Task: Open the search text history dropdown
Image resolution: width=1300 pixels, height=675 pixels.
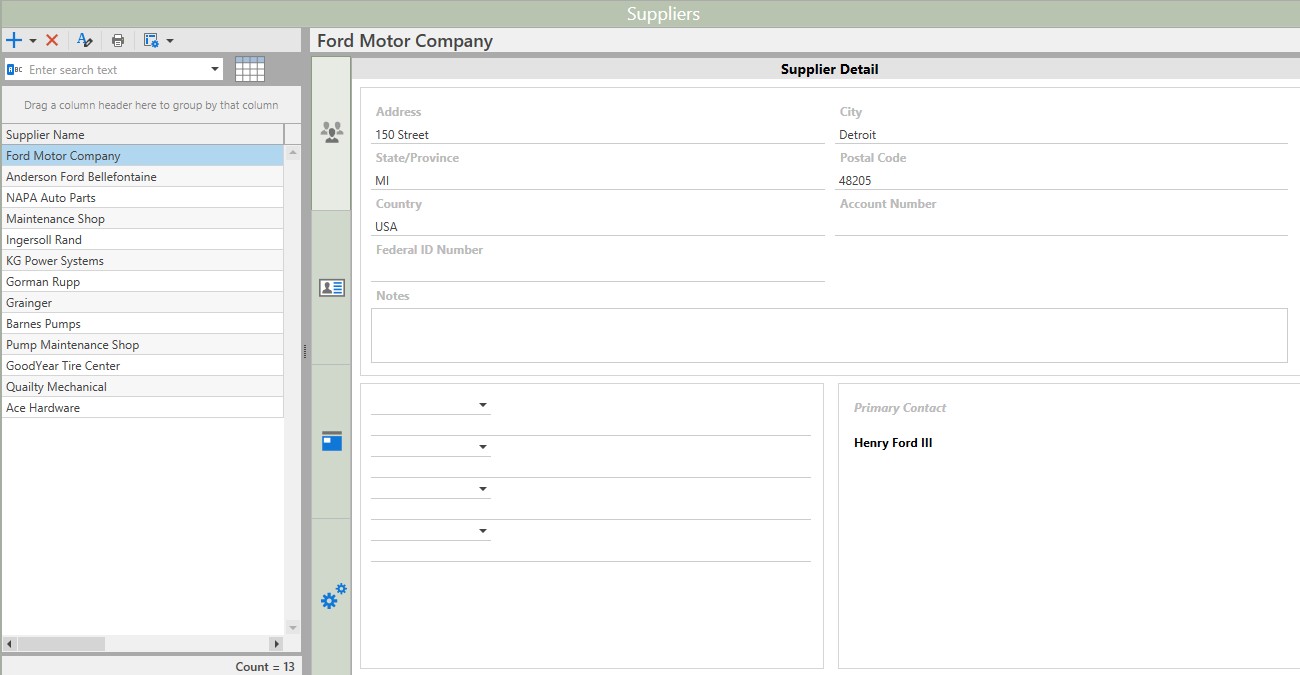Action: pos(215,69)
